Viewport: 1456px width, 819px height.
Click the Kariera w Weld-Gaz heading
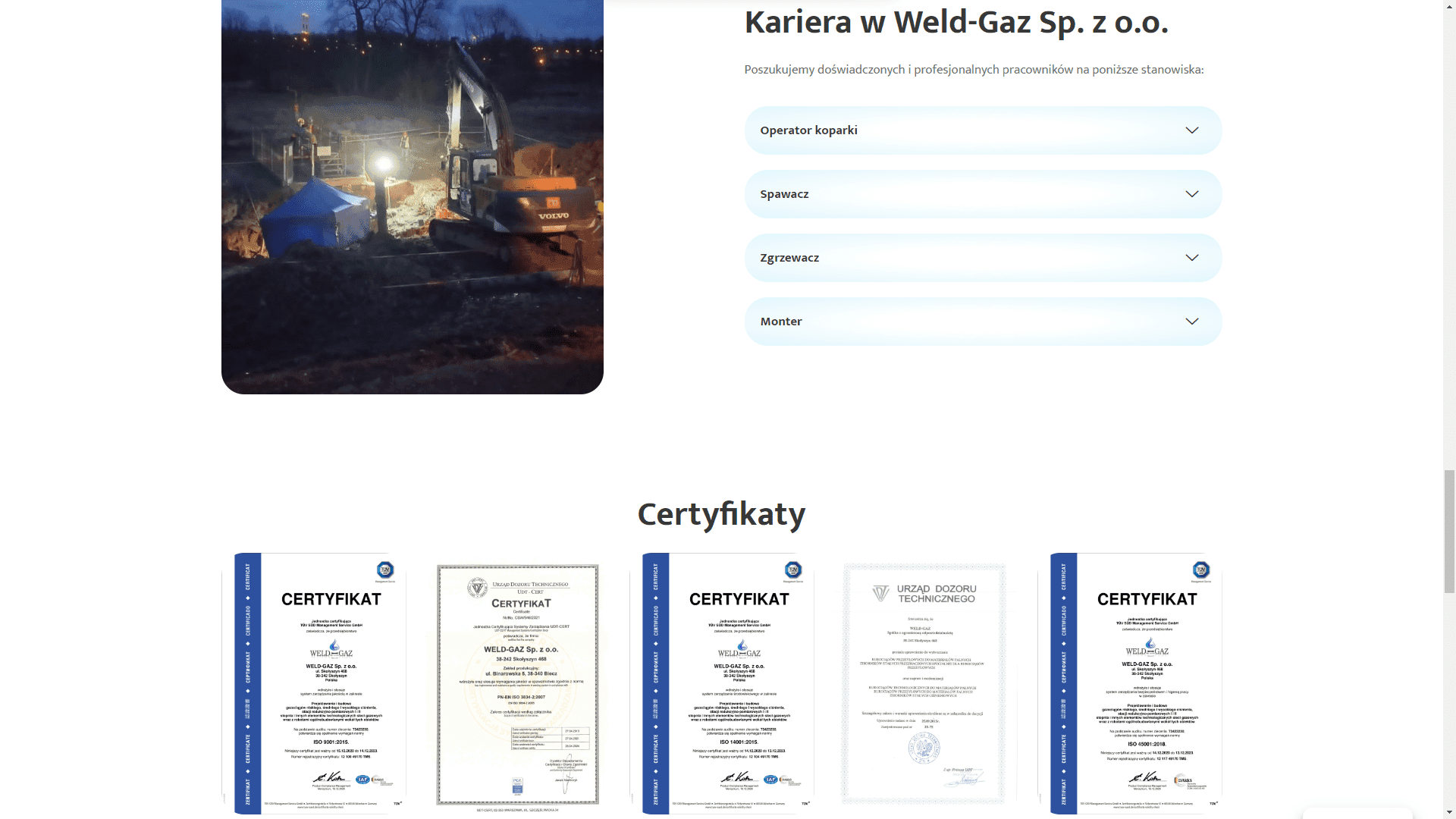click(x=956, y=23)
